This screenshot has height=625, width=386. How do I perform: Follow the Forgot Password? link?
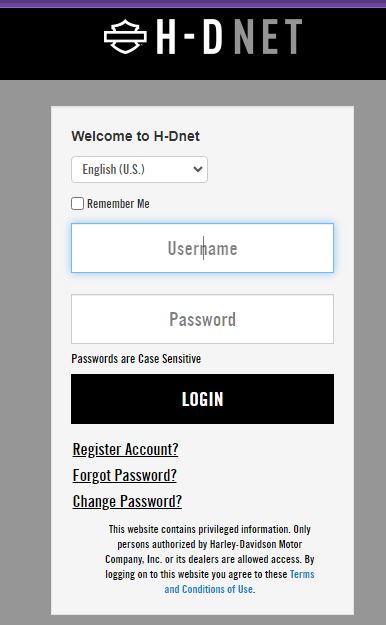tap(124, 475)
